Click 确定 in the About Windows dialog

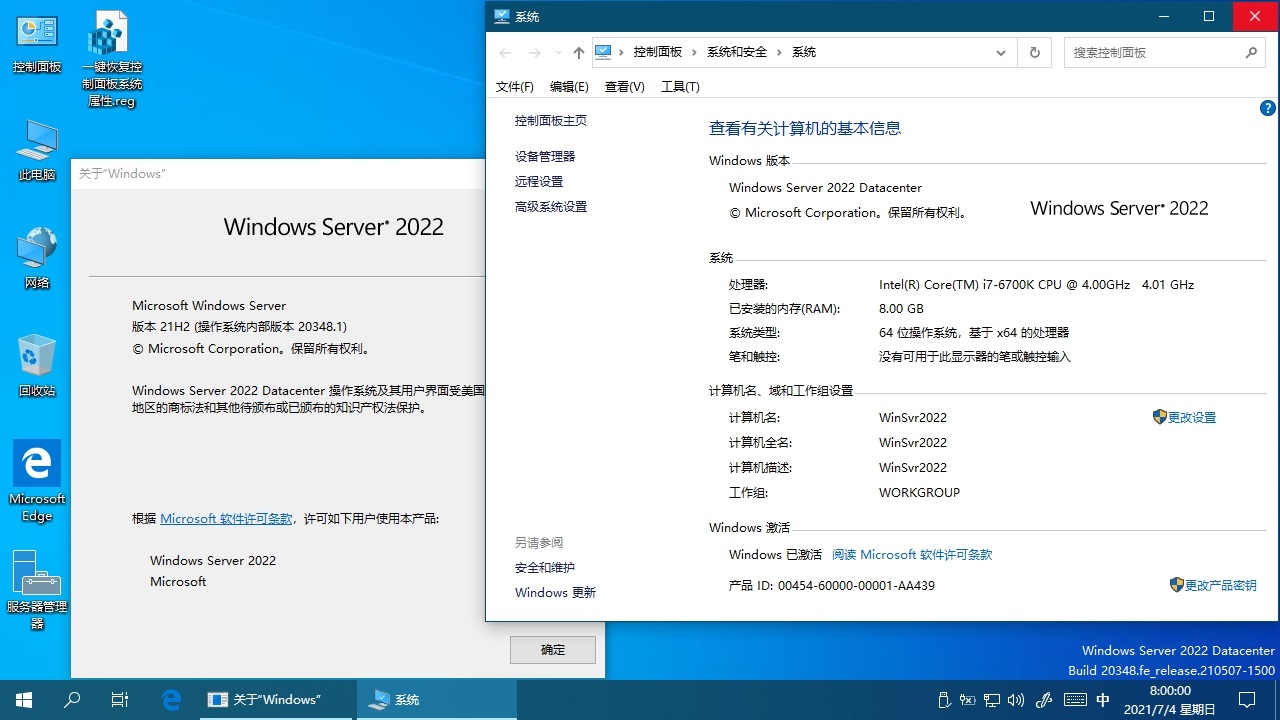552,649
